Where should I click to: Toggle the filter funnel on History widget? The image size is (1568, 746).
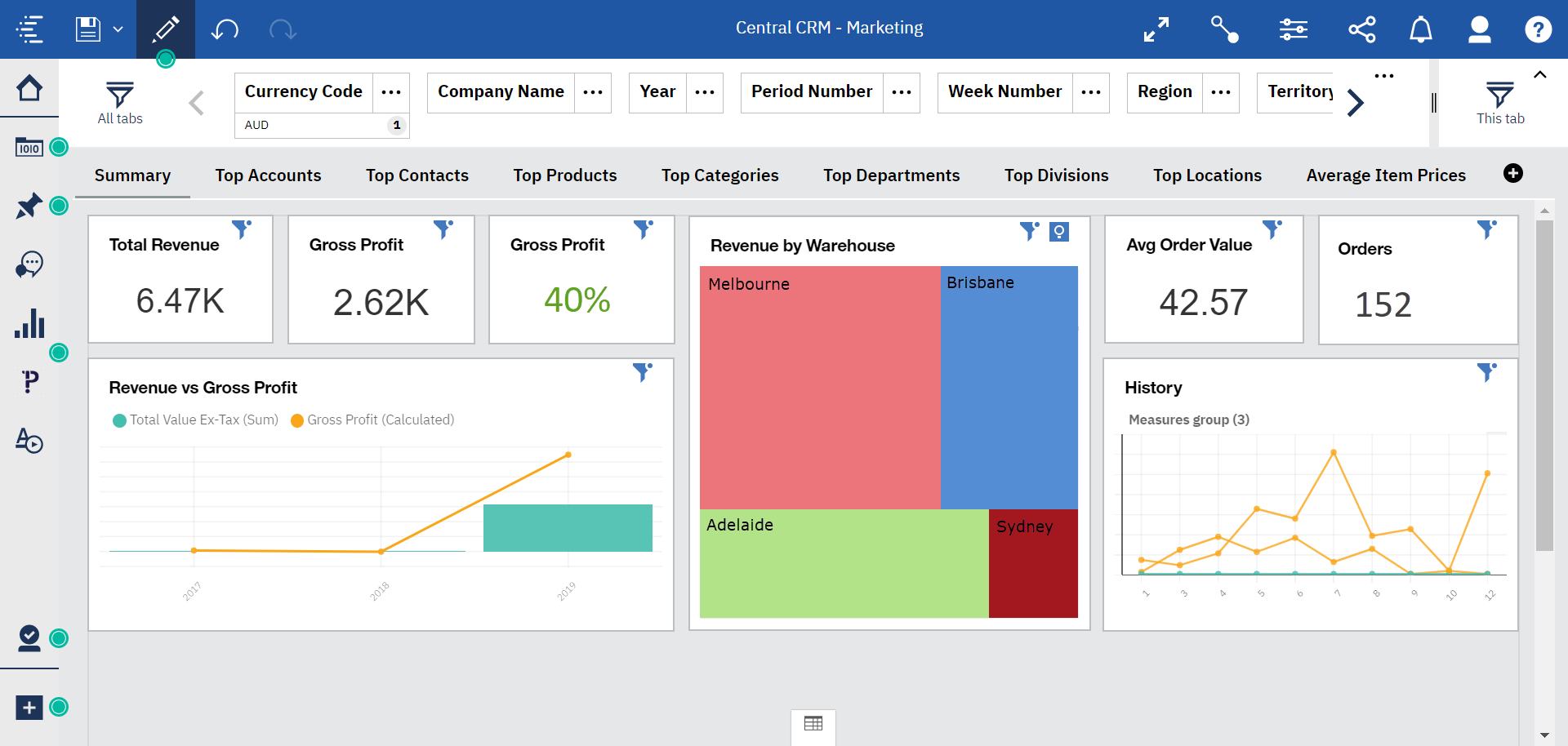pos(1486,371)
